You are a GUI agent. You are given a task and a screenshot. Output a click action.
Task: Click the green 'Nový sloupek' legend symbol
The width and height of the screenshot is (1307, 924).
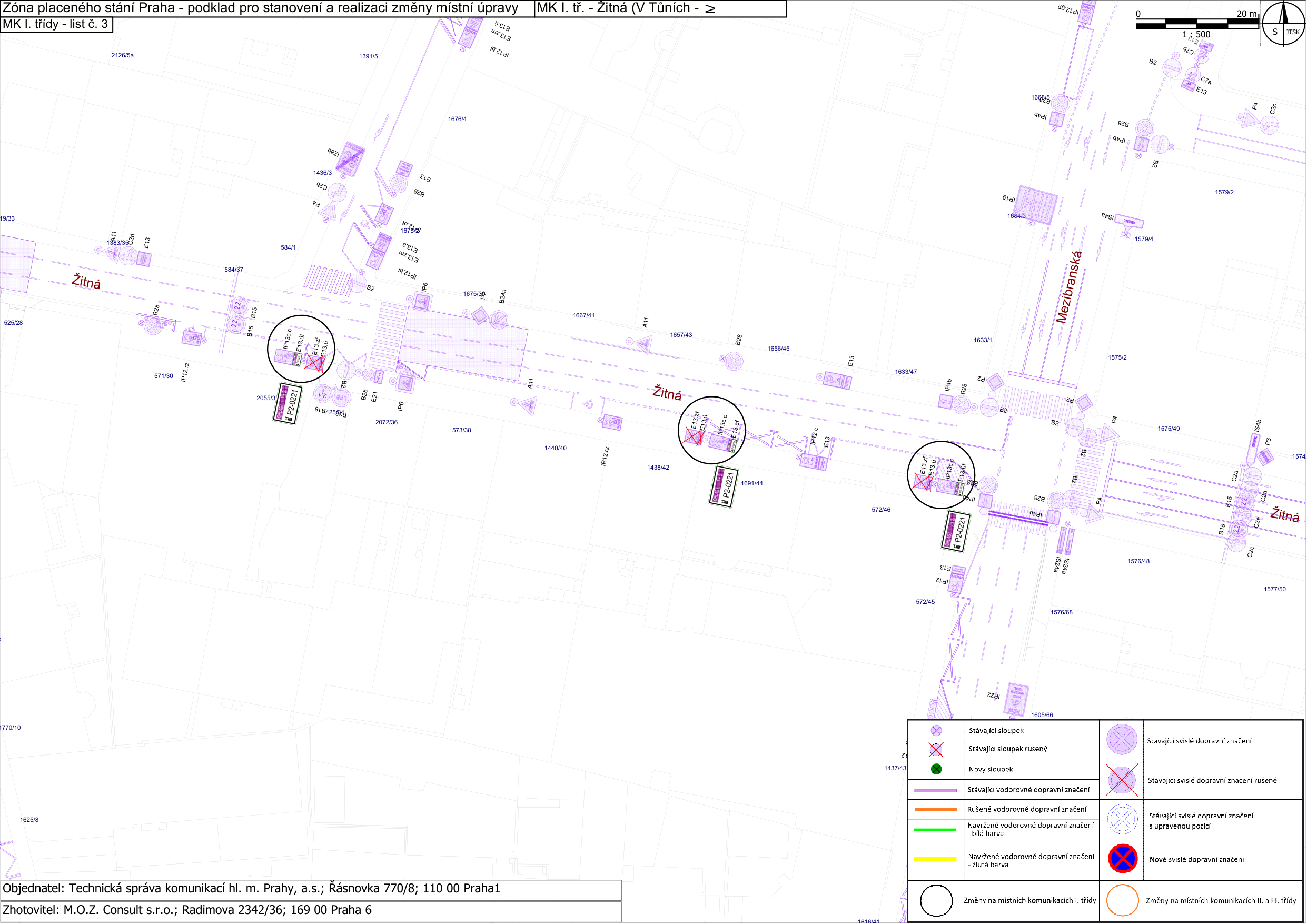(x=936, y=770)
